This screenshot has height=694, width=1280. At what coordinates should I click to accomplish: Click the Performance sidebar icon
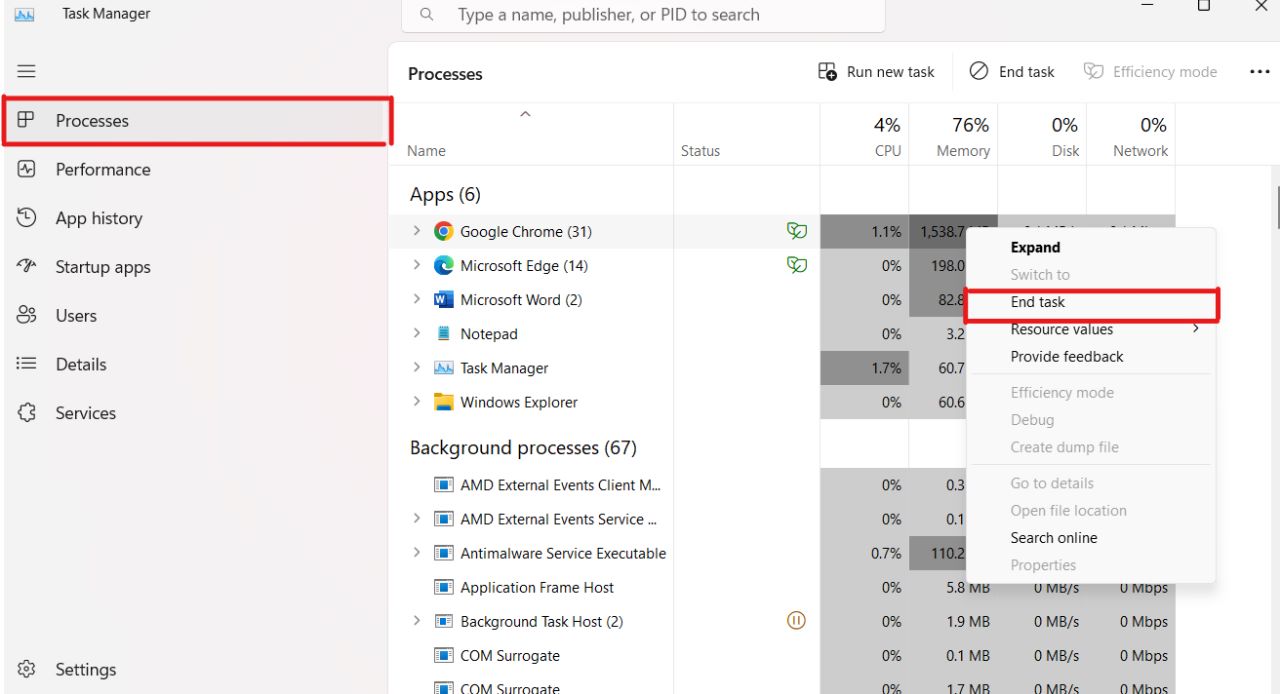27,169
